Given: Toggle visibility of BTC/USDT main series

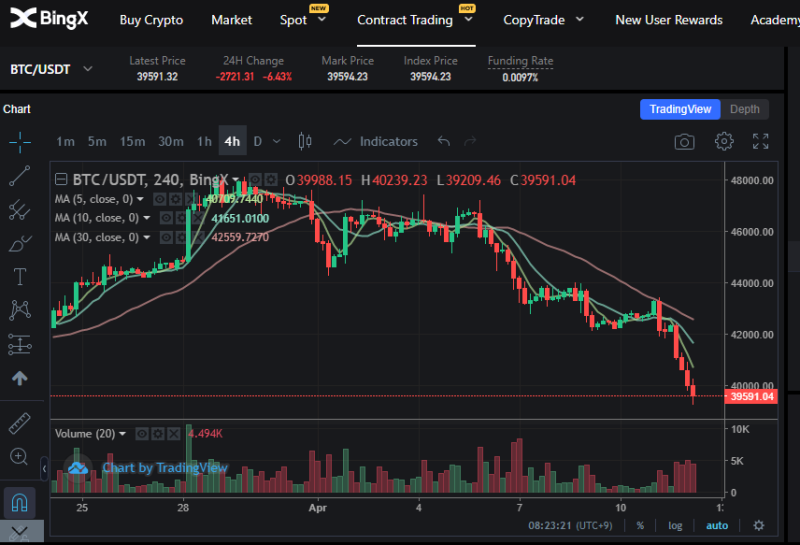Looking at the screenshot, I should [x=255, y=180].
